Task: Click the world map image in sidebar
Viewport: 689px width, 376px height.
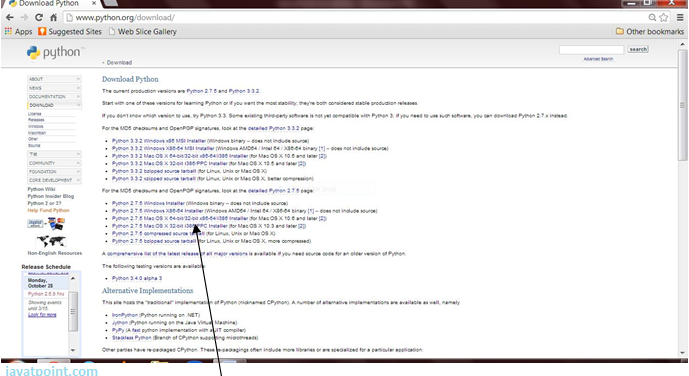Action: (51, 241)
